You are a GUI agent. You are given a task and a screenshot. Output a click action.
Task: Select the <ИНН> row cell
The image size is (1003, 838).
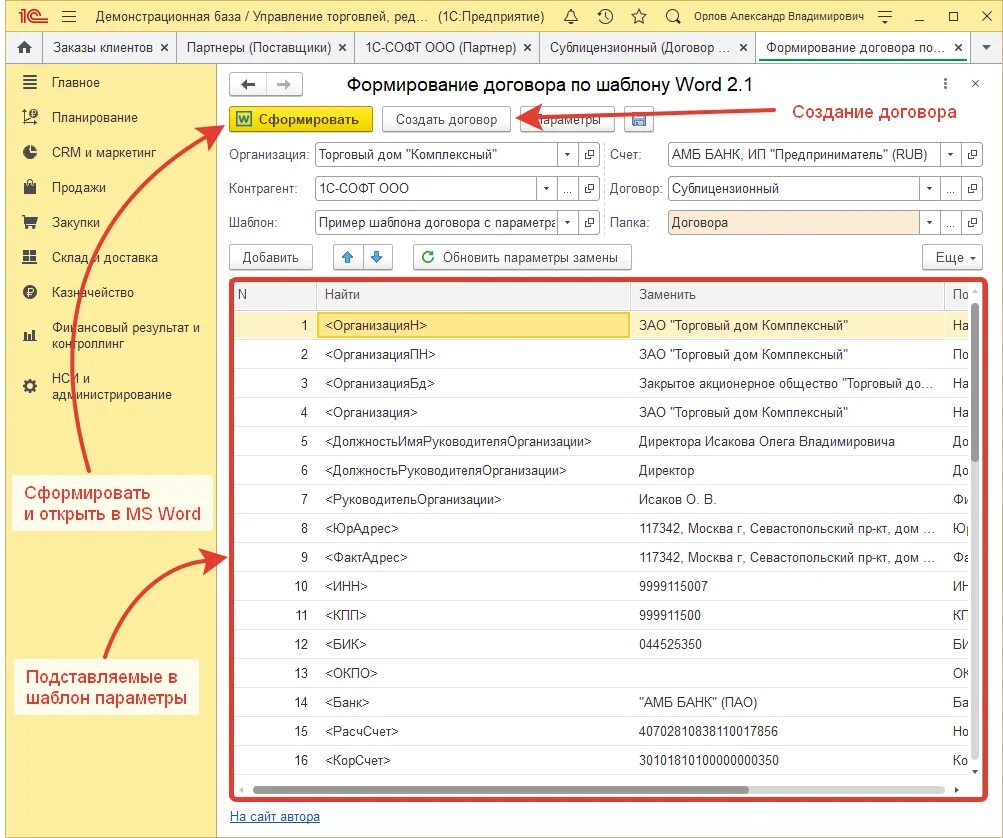pos(473,586)
